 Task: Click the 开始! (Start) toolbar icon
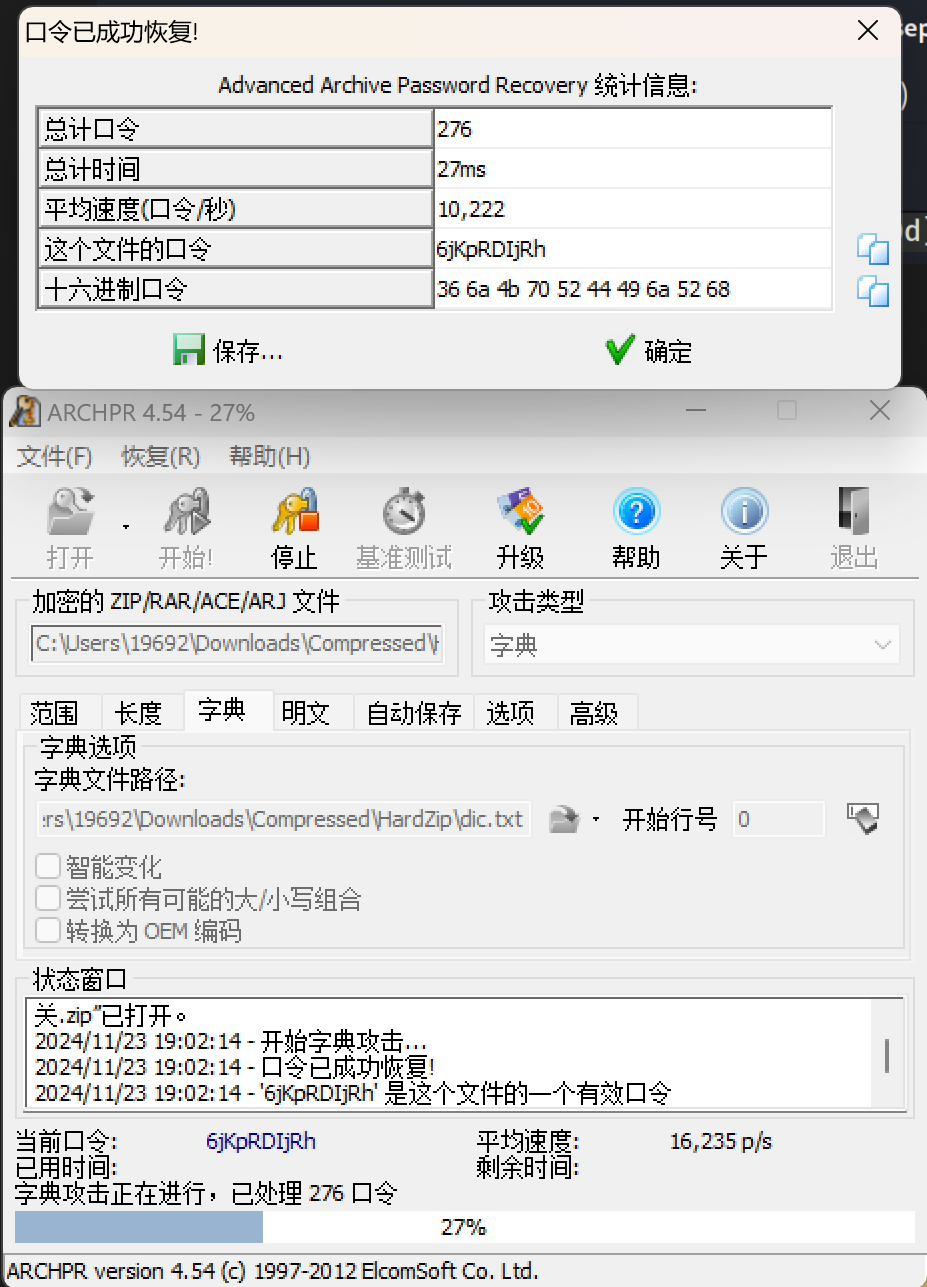(x=186, y=512)
